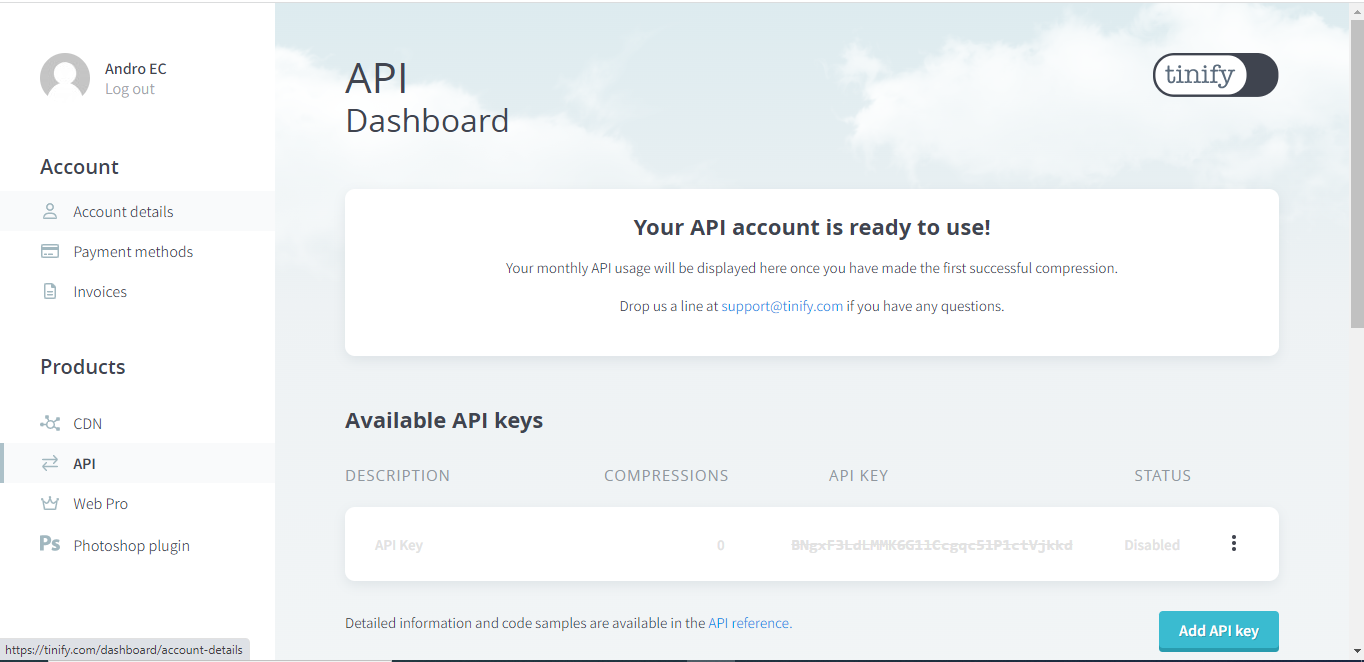Select the CDN network icon
This screenshot has height=662, width=1364.
(x=49, y=423)
